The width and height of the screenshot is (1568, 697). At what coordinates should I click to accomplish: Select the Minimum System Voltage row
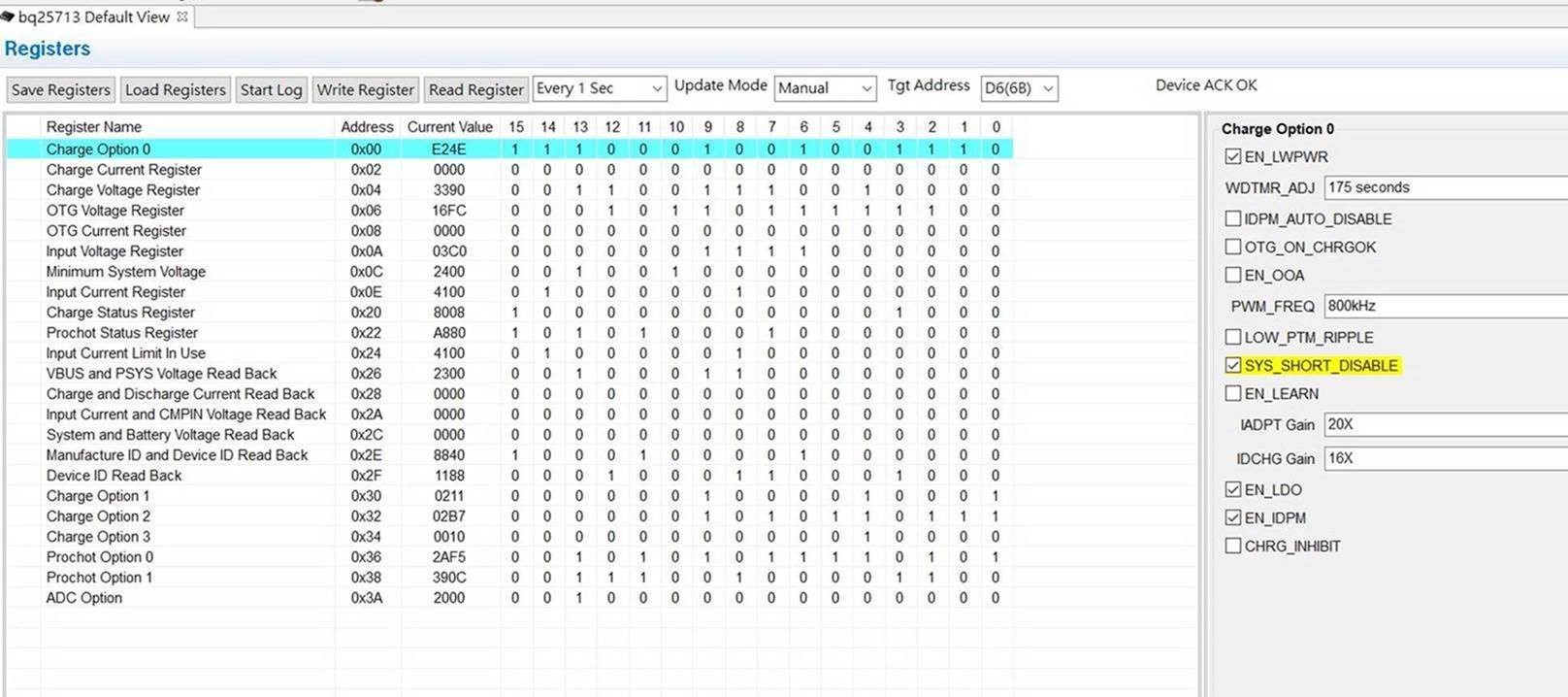coord(509,272)
